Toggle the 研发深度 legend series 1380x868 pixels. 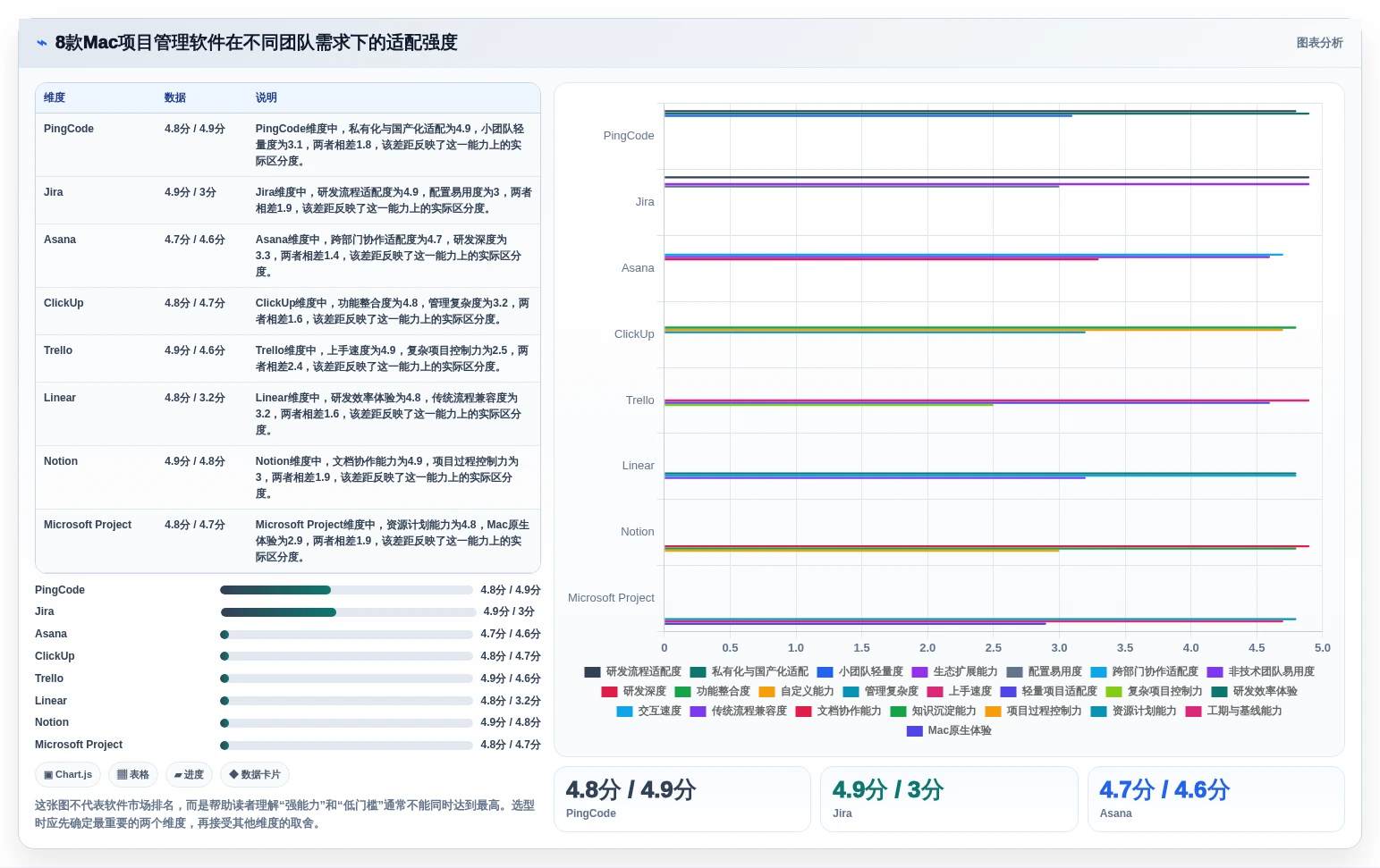coord(634,691)
